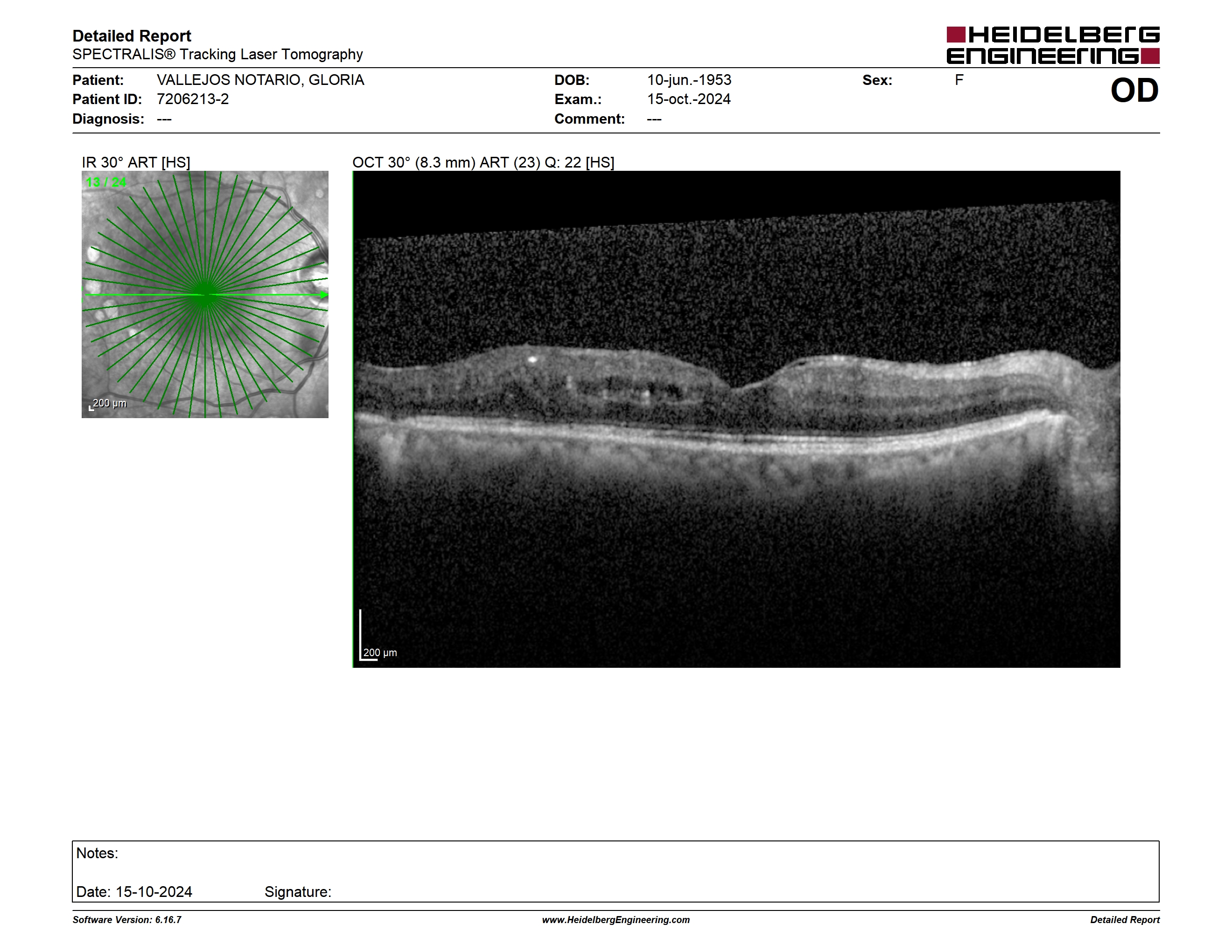Click the IR fundus scan thumbnail
1232x952 pixels.
[x=205, y=294]
